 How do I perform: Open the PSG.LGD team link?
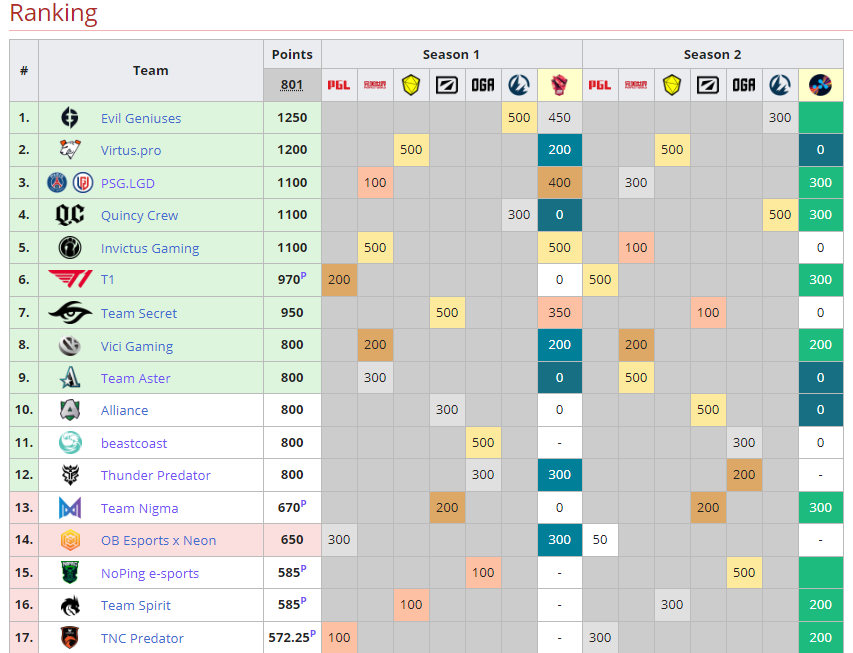(128, 183)
